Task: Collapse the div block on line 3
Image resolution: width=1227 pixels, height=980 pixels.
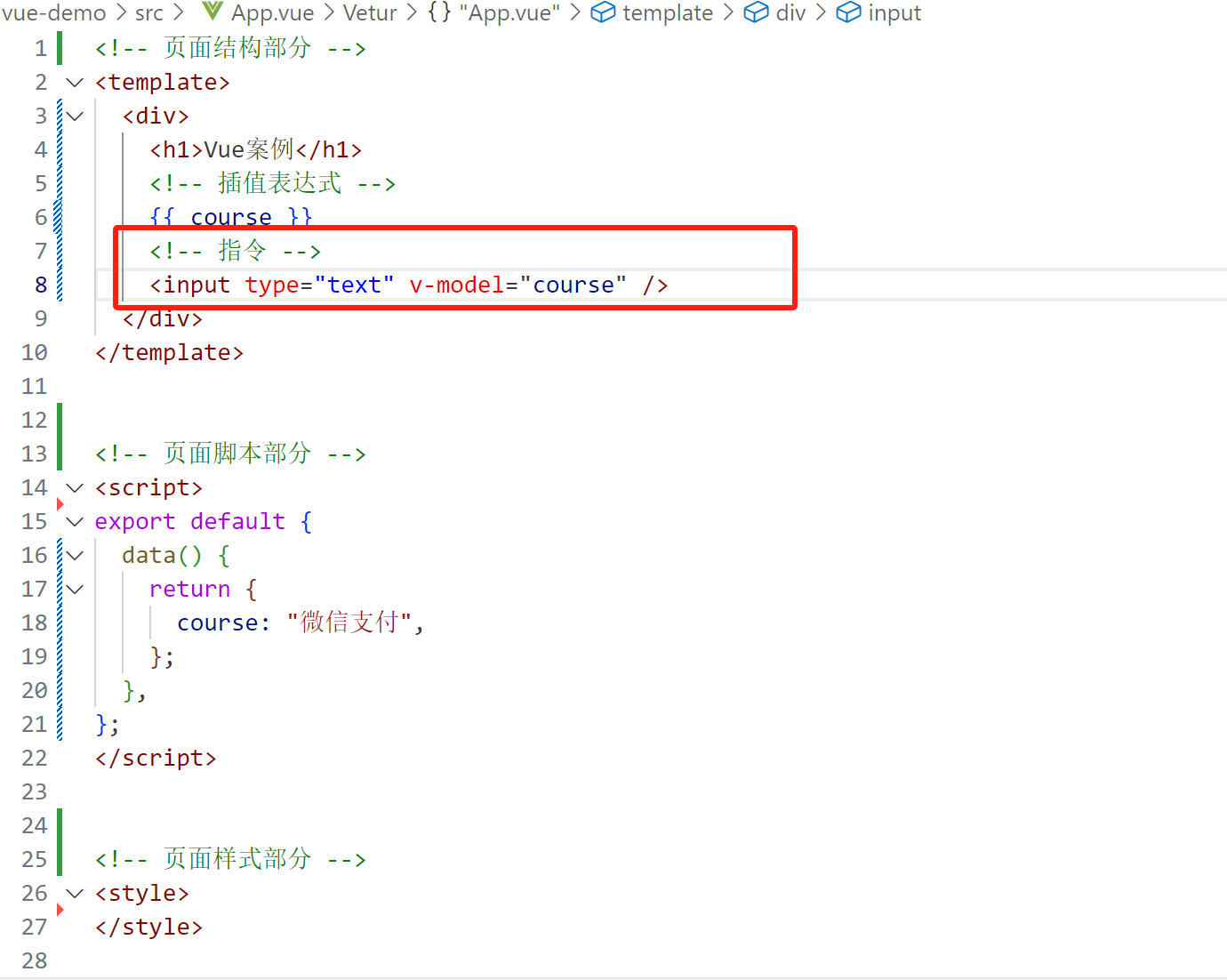Action: 75,116
